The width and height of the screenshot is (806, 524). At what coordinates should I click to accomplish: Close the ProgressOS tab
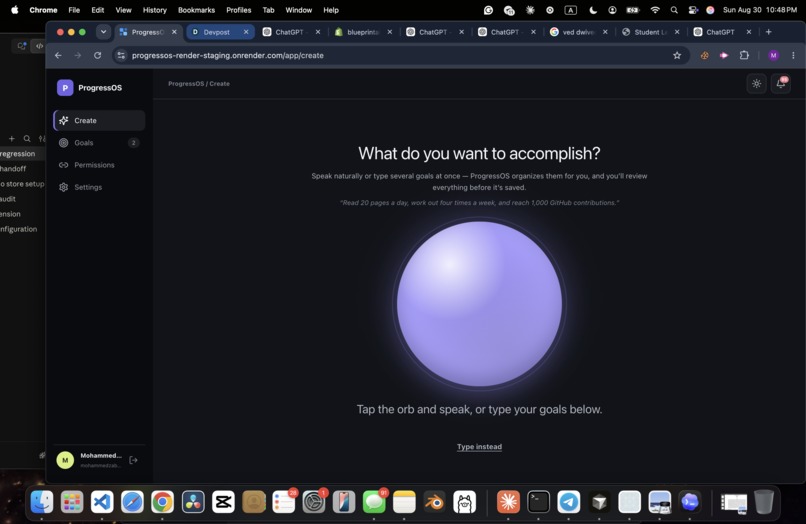[174, 32]
